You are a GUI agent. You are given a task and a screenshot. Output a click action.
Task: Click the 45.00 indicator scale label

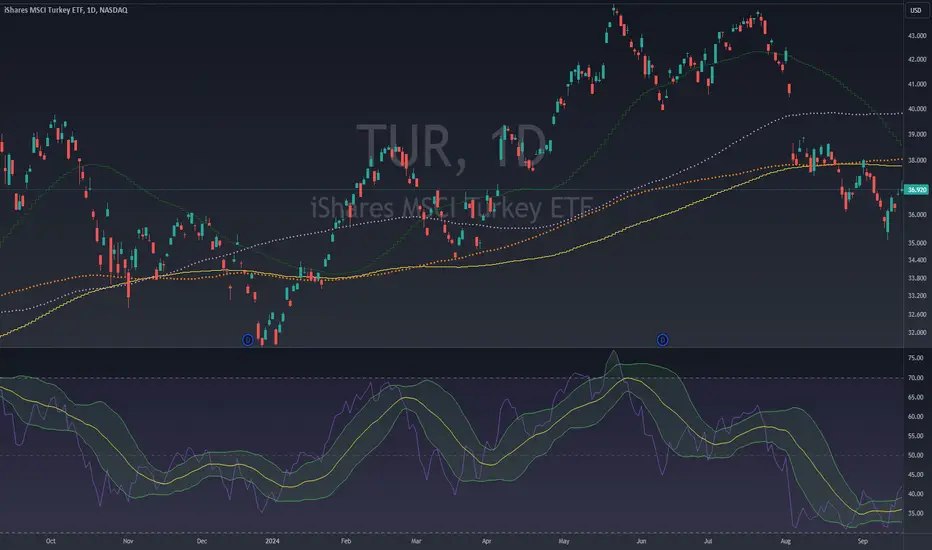tap(916, 474)
